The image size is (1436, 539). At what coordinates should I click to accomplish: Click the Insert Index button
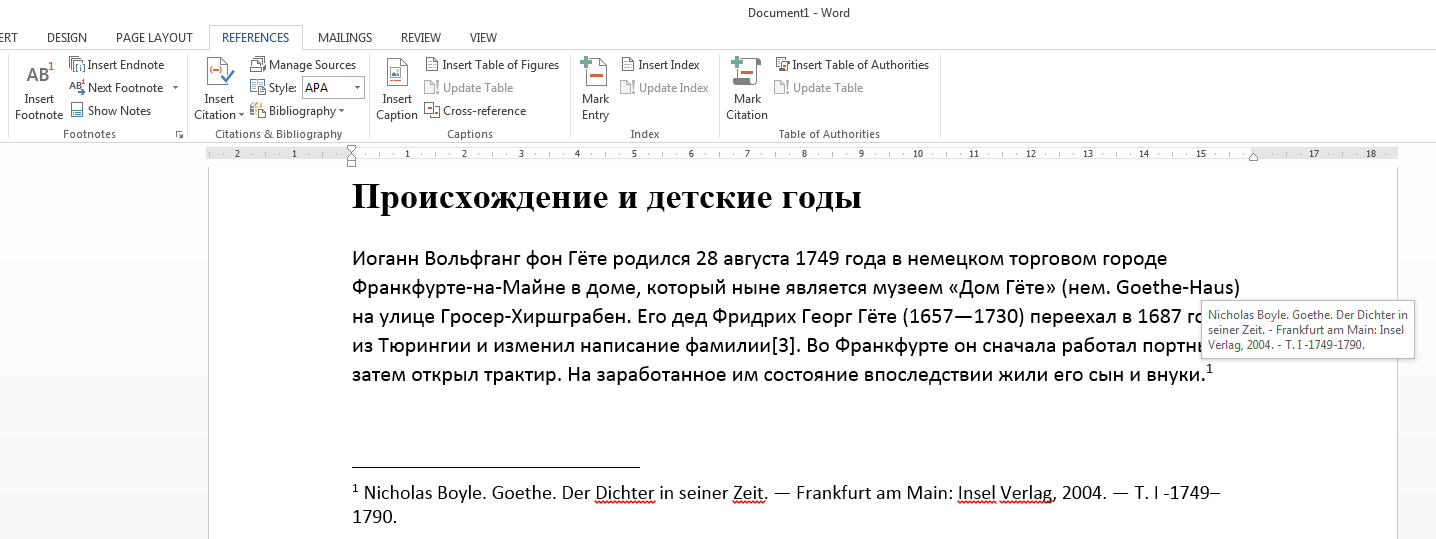pos(660,65)
